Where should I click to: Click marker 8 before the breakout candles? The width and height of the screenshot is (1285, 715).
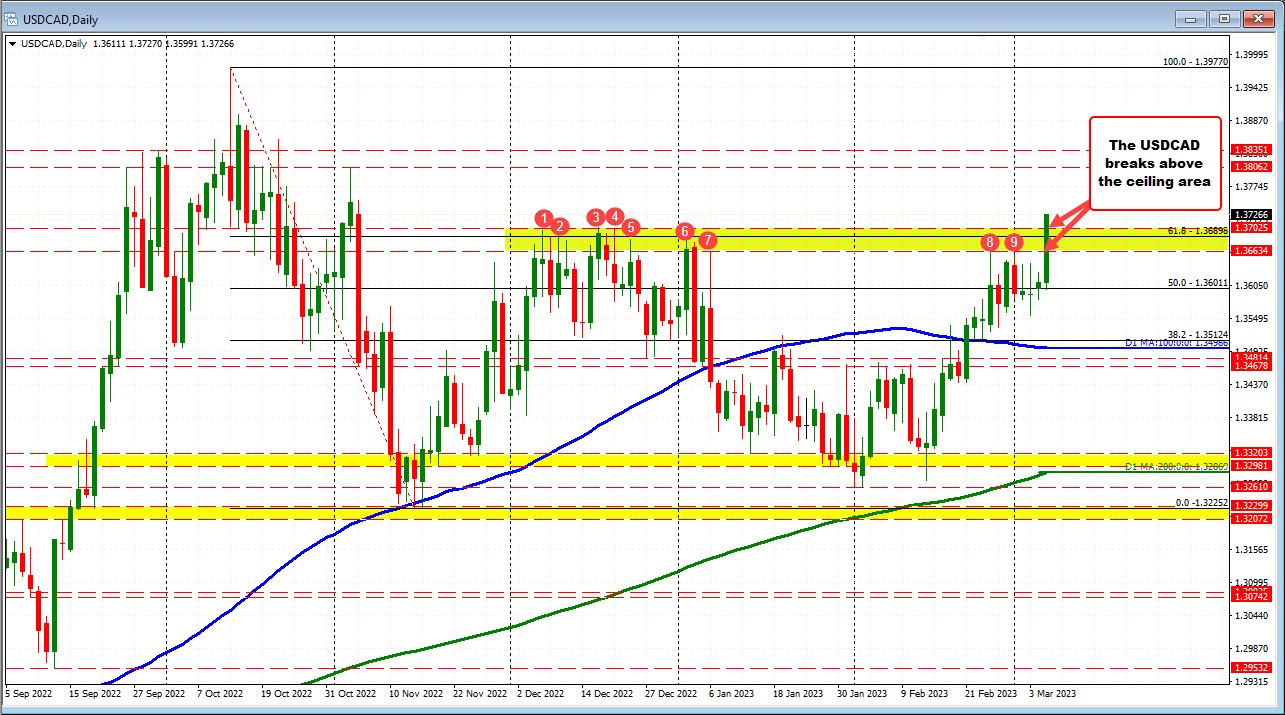point(988,242)
